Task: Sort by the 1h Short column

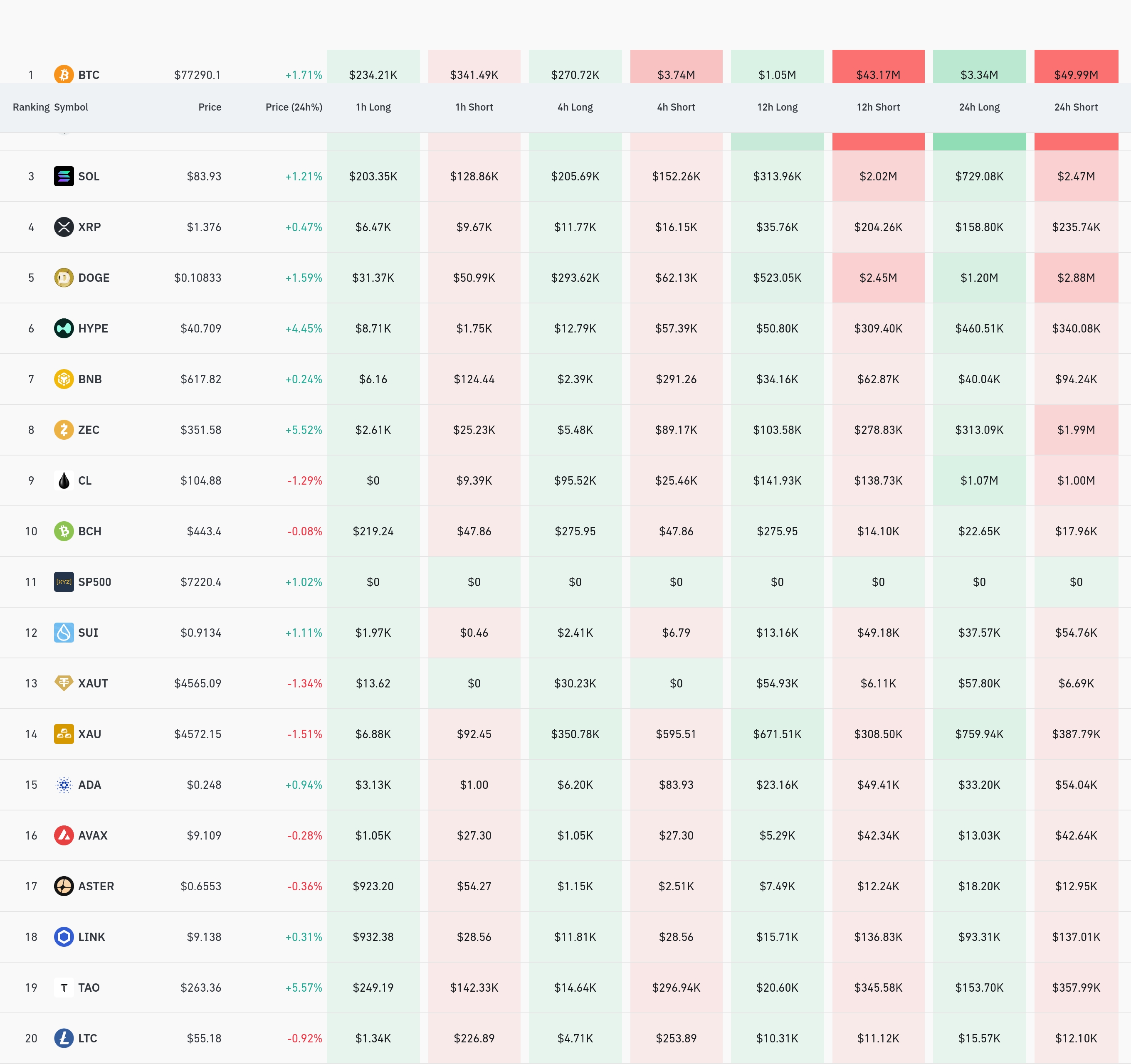Action: pyautogui.click(x=474, y=107)
